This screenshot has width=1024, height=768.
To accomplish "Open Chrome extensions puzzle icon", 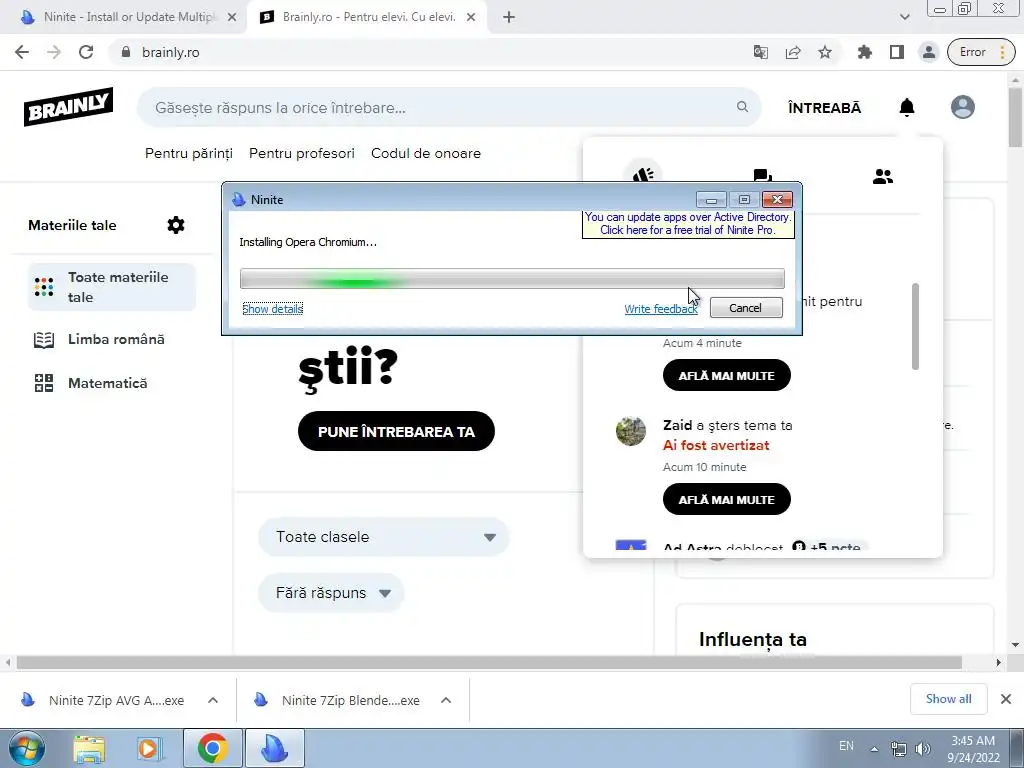I will point(865,52).
